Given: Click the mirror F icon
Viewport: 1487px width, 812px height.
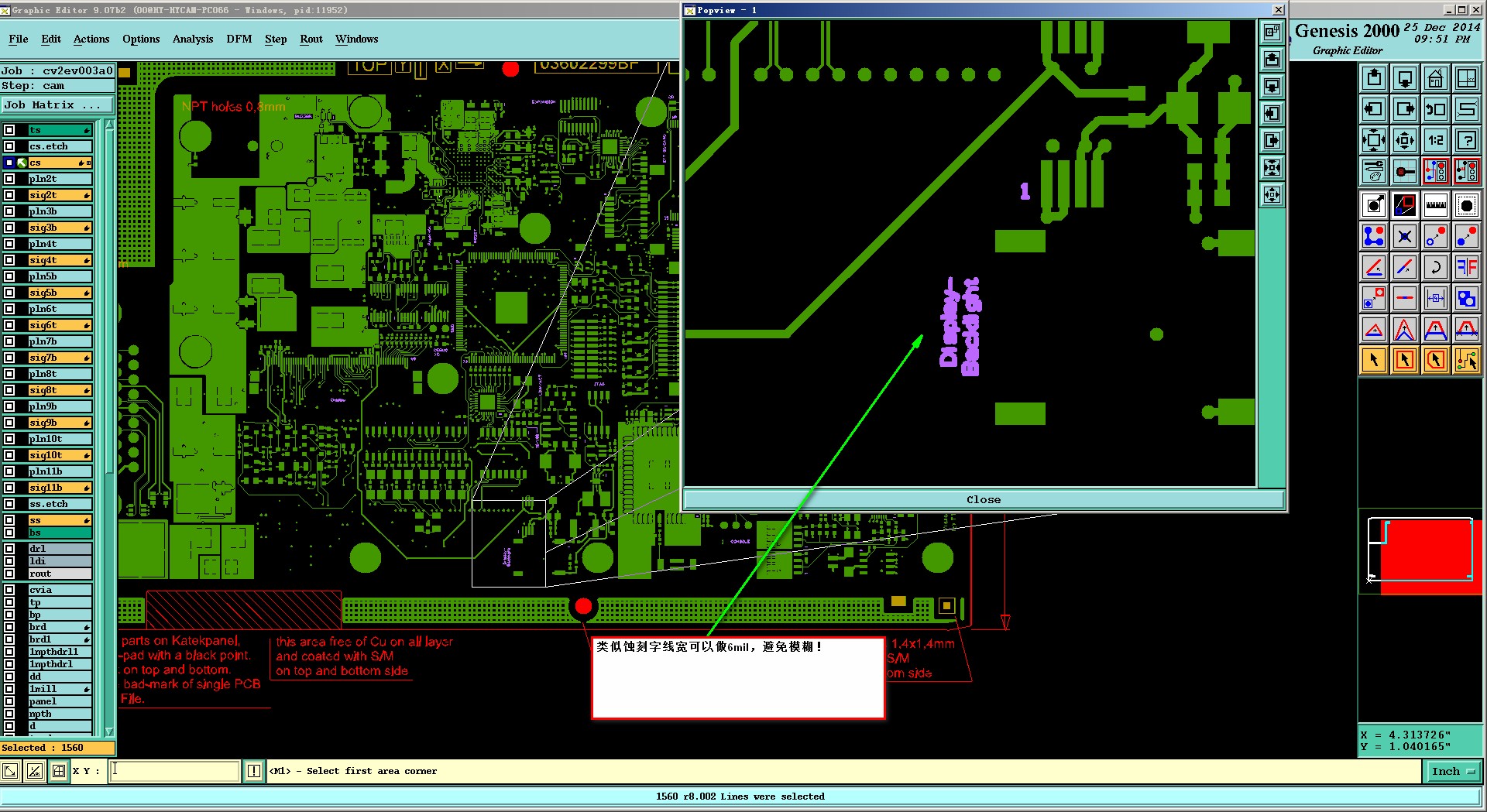Looking at the screenshot, I should [1466, 267].
